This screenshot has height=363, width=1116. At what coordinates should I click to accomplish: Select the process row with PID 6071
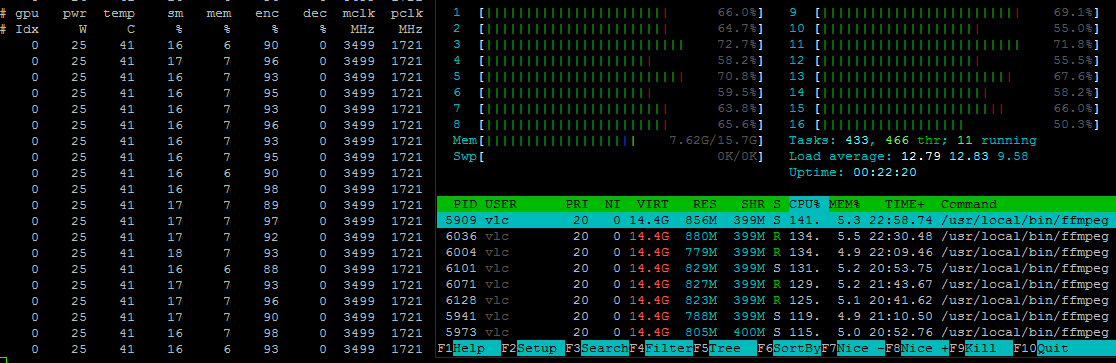coord(777,284)
